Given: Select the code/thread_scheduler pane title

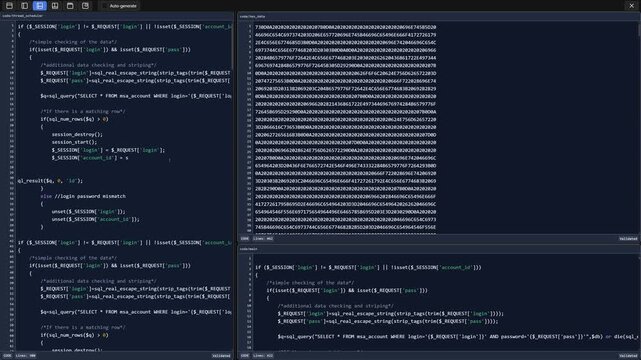Looking at the screenshot, I should pos(22,16).
